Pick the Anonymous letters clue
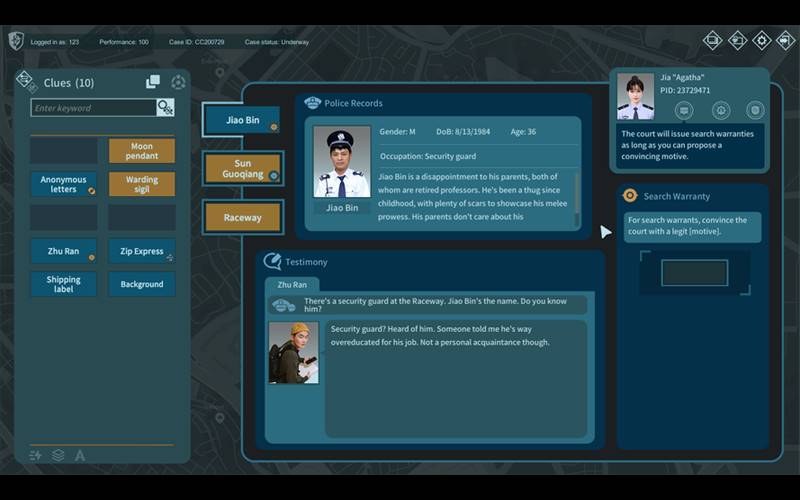This screenshot has width=800, height=500. 63,185
